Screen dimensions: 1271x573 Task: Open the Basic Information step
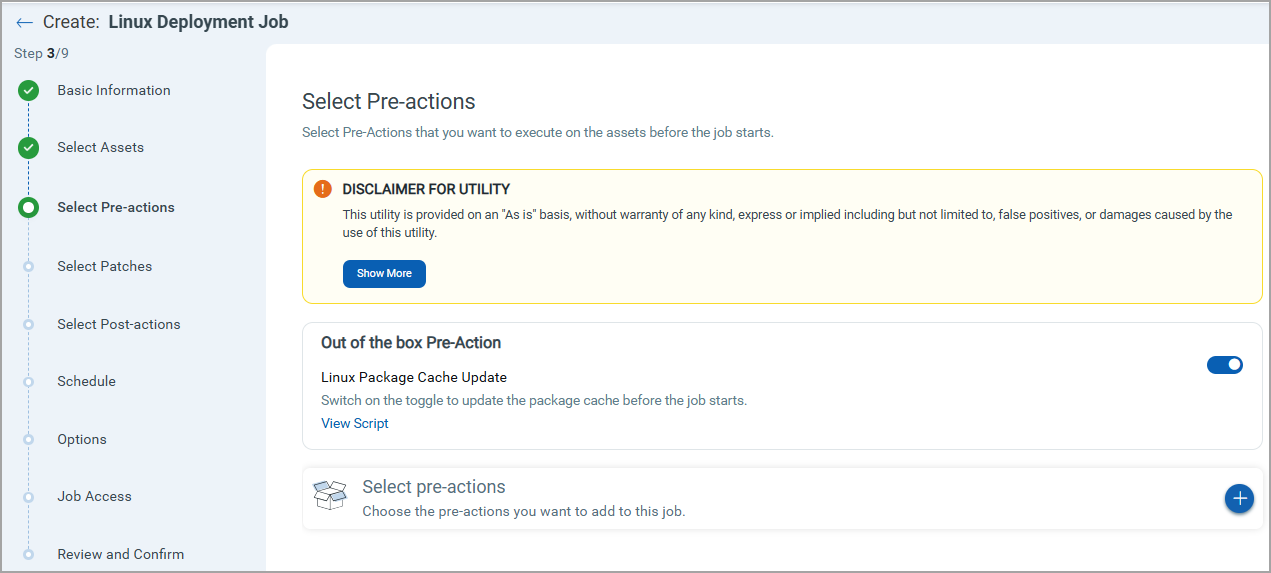coord(114,91)
